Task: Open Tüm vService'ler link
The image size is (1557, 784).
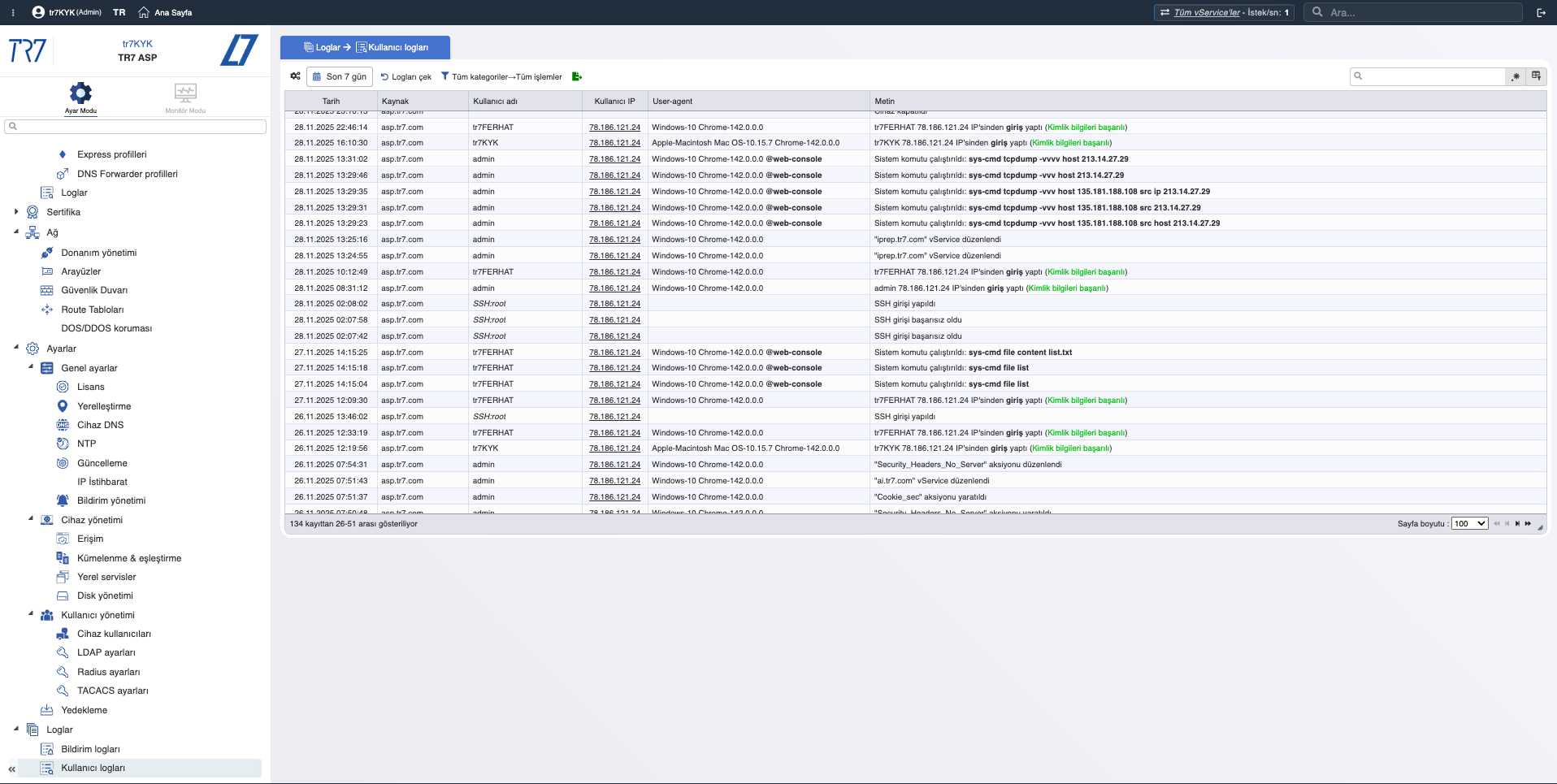Action: [x=1207, y=12]
